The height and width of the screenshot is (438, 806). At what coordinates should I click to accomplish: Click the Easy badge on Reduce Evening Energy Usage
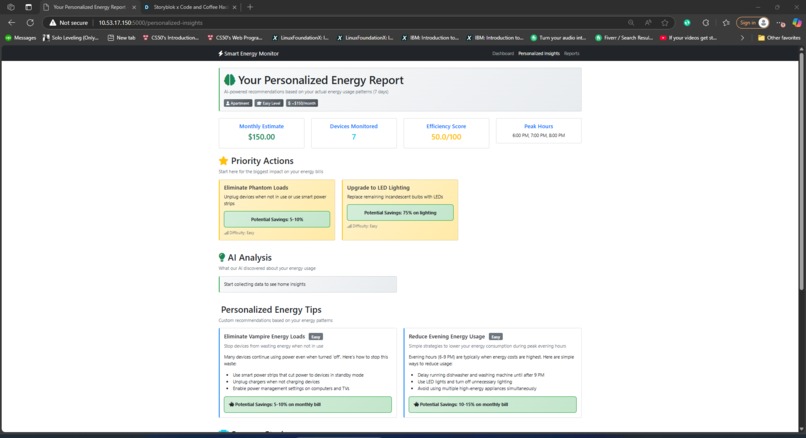click(496, 337)
